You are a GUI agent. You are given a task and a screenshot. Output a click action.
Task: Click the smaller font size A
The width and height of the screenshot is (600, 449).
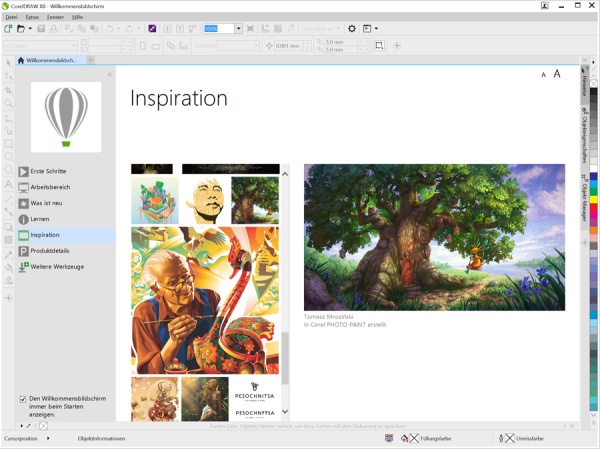point(543,75)
